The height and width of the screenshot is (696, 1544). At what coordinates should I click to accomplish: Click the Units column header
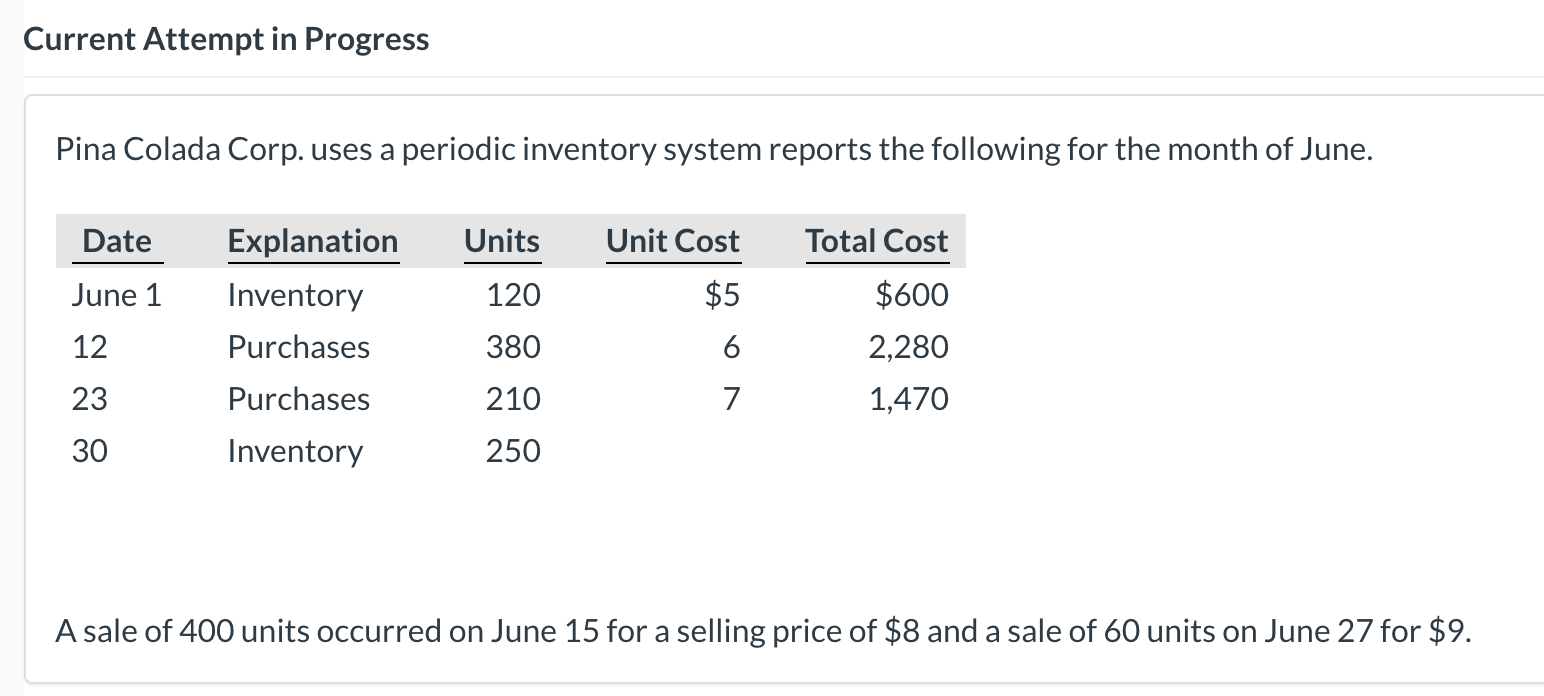point(502,241)
